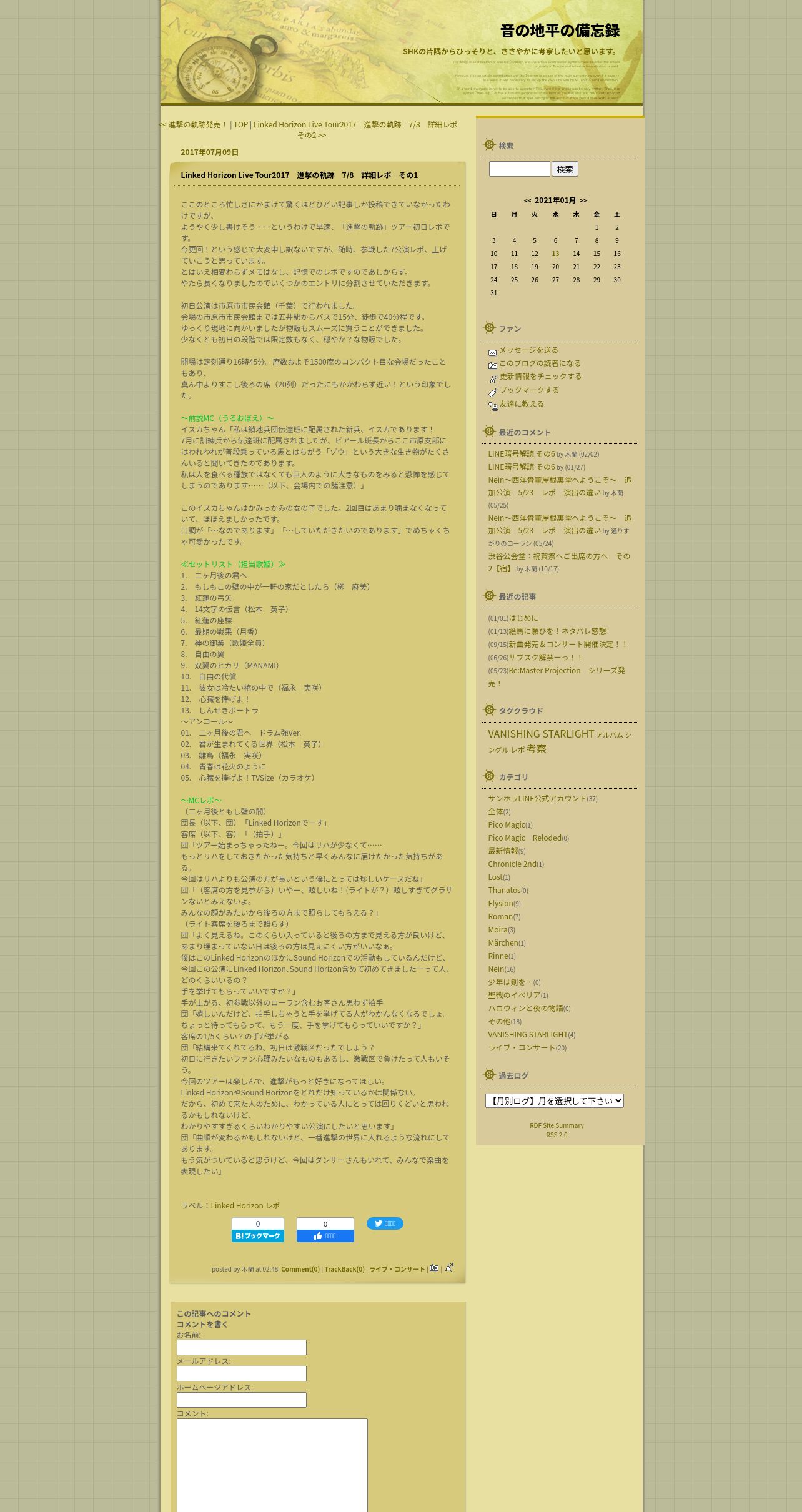The height and width of the screenshot is (1512, 802).
Task: Click the friends icon beside 友達に教える
Action: pyautogui.click(x=493, y=406)
